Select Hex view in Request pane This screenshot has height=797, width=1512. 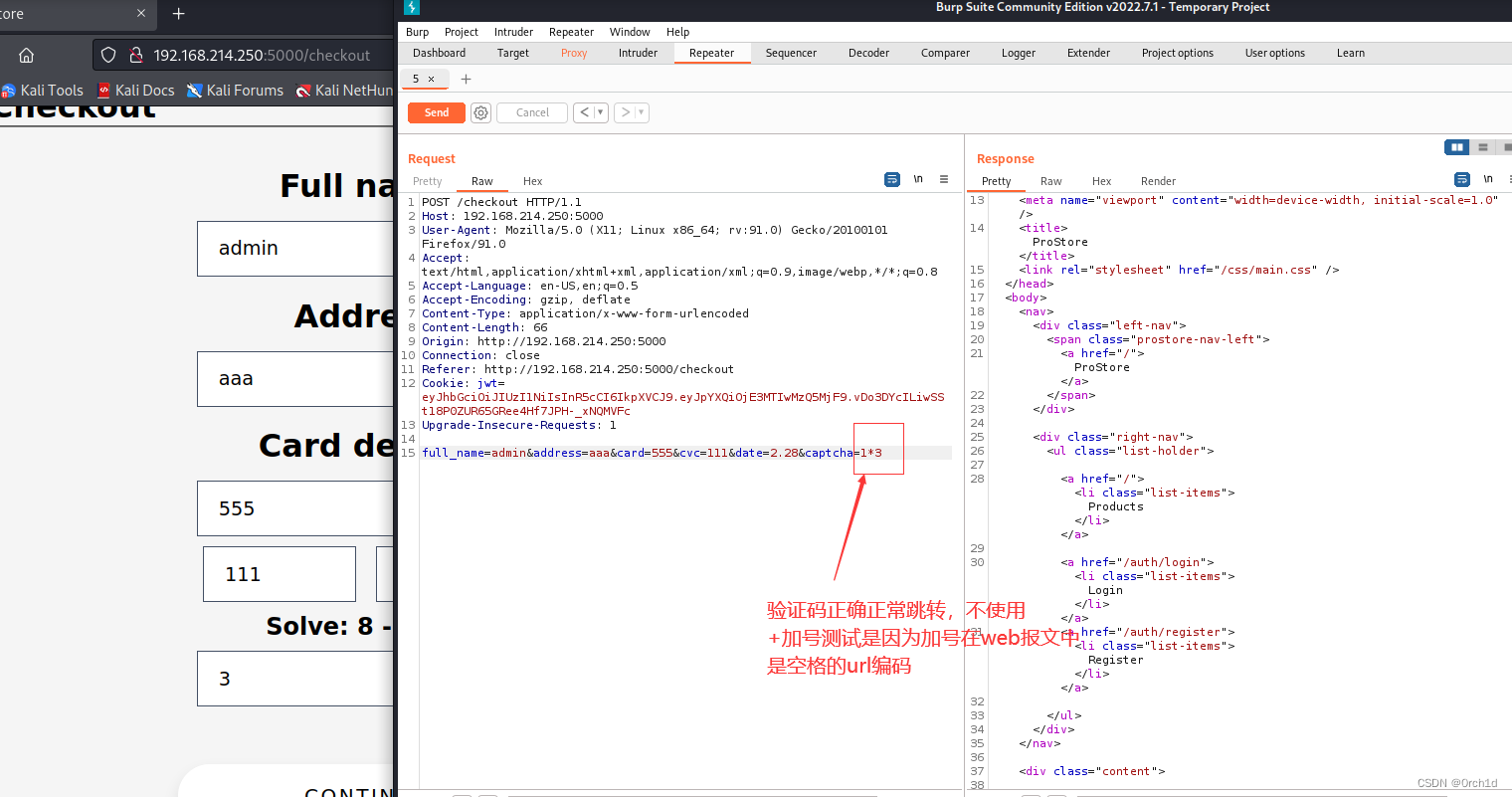(x=533, y=181)
